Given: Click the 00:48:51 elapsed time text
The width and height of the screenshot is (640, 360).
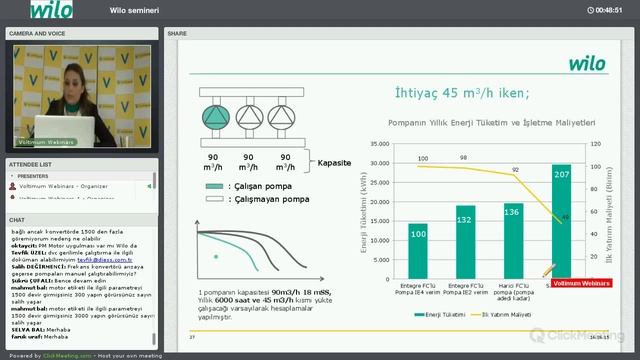Looking at the screenshot, I should pos(609,10).
